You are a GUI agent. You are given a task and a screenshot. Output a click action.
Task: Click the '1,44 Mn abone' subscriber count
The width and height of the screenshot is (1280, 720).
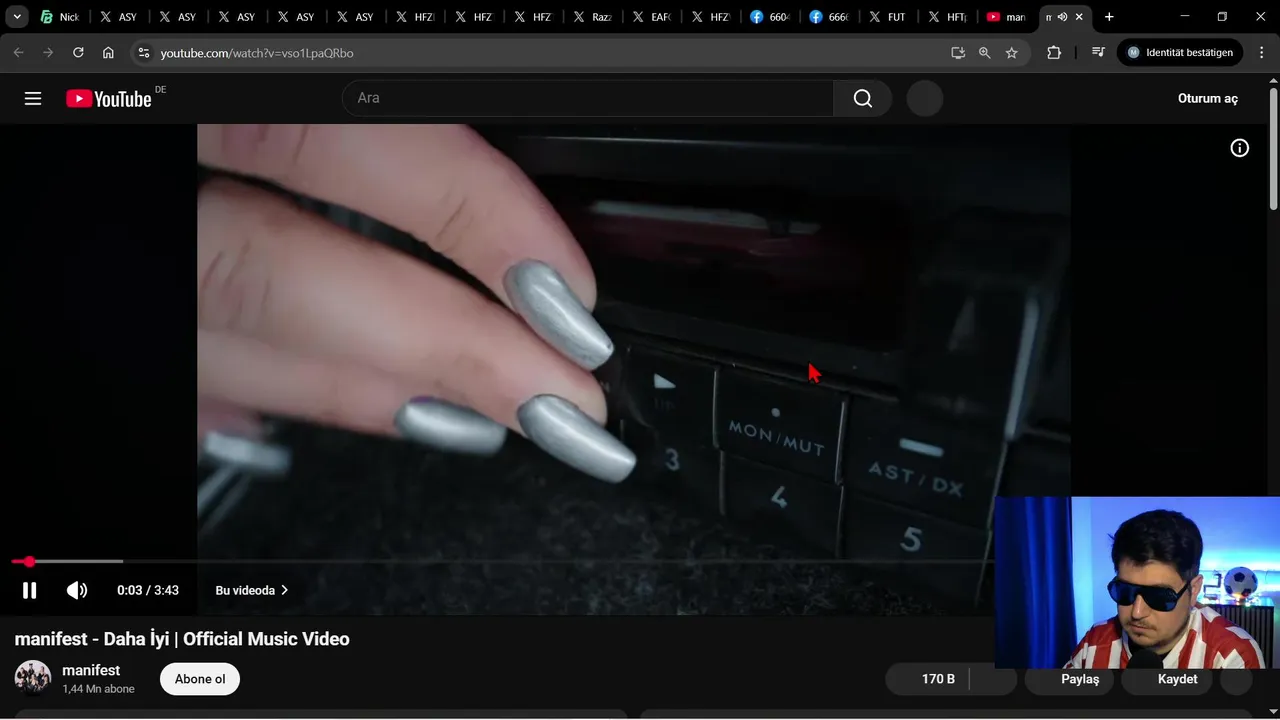tap(98, 689)
